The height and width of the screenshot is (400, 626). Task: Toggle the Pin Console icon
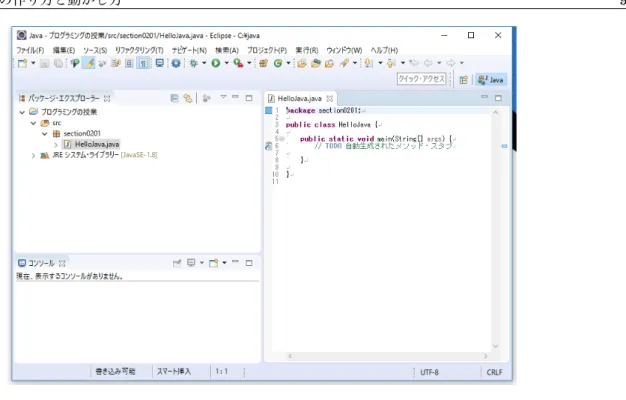(x=177, y=263)
